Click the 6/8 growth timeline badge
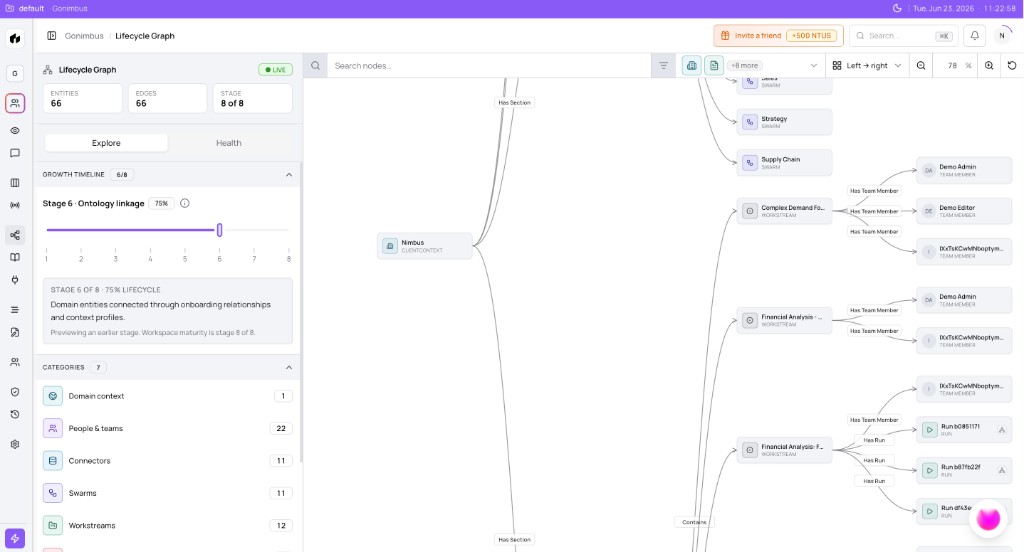Image resolution: width=1024 pixels, height=552 pixels. click(121, 174)
